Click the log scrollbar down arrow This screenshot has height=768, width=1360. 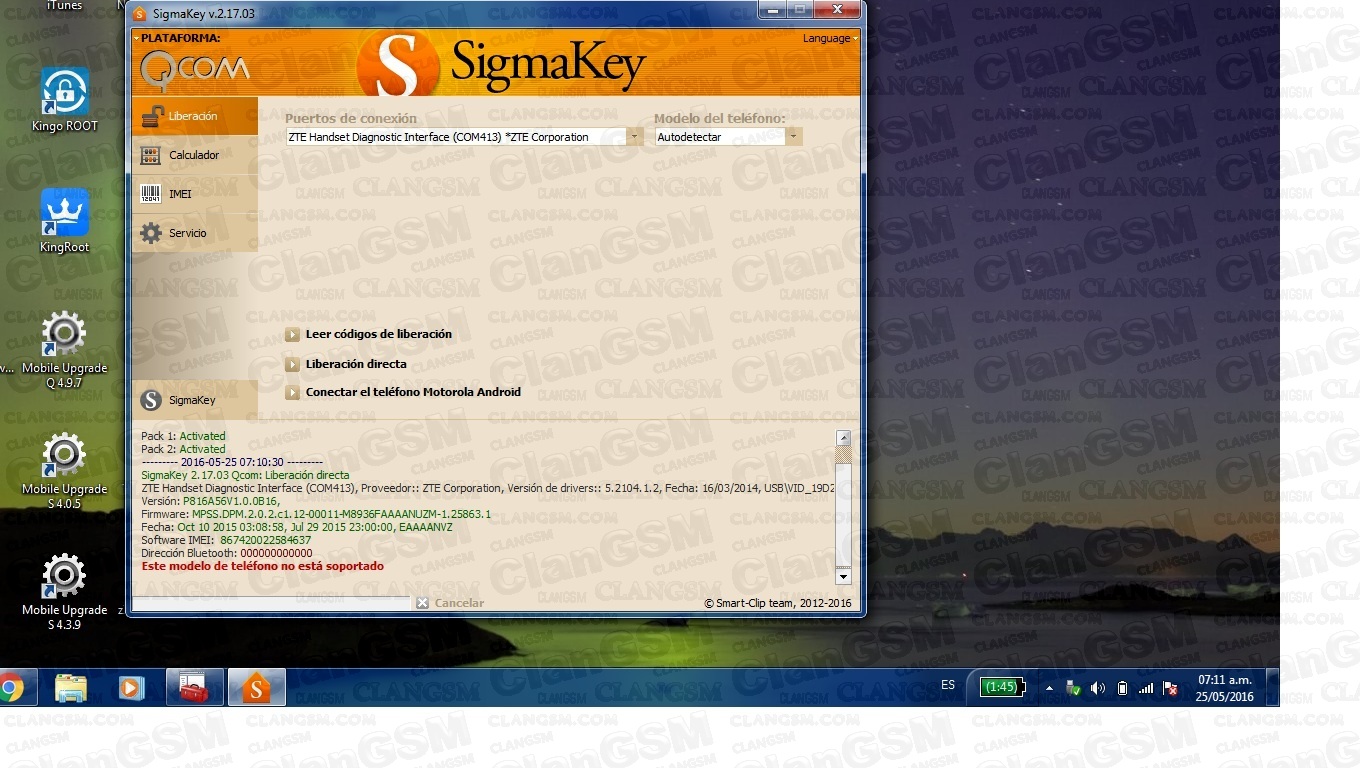[843, 576]
